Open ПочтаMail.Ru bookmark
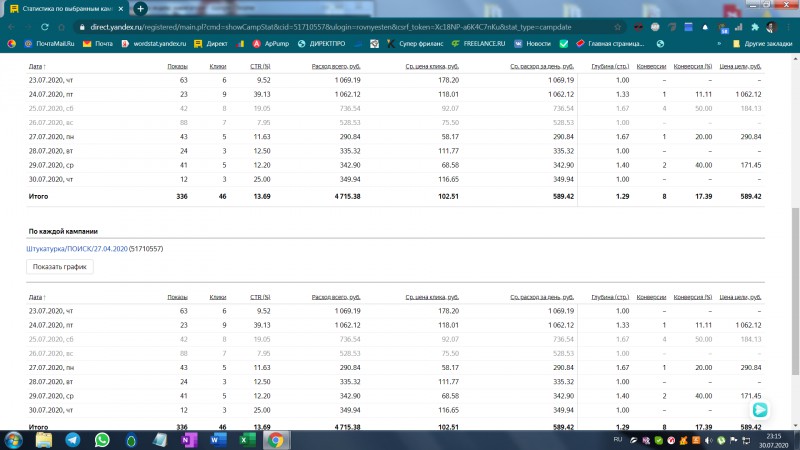 49,44
